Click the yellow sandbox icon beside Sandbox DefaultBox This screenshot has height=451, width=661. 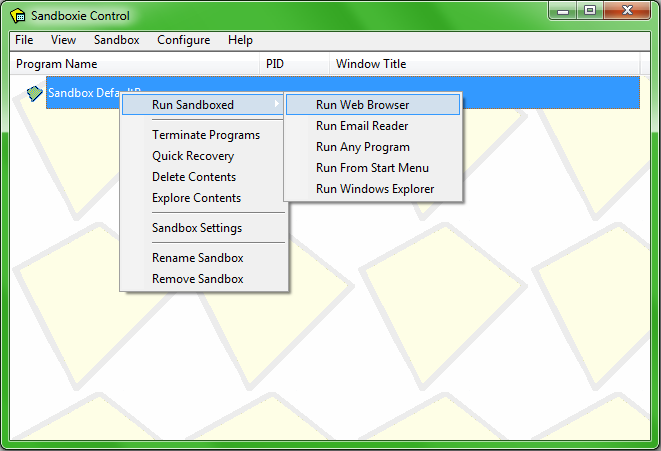coord(35,93)
